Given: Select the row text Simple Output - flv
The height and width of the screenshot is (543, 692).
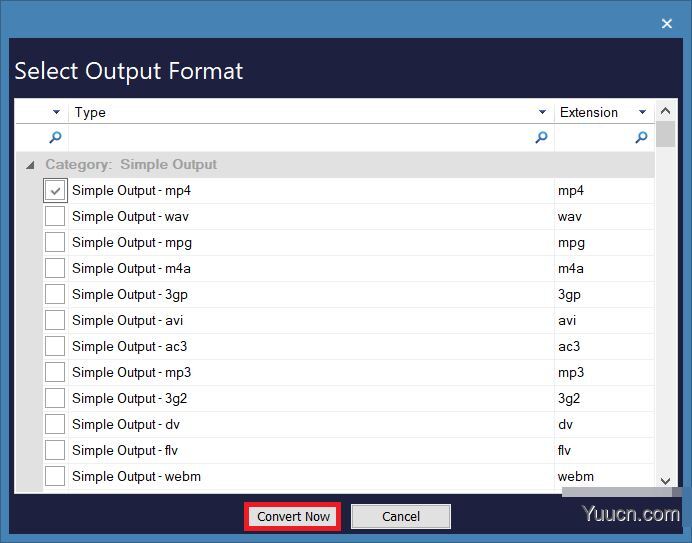Looking at the screenshot, I should coord(125,451).
